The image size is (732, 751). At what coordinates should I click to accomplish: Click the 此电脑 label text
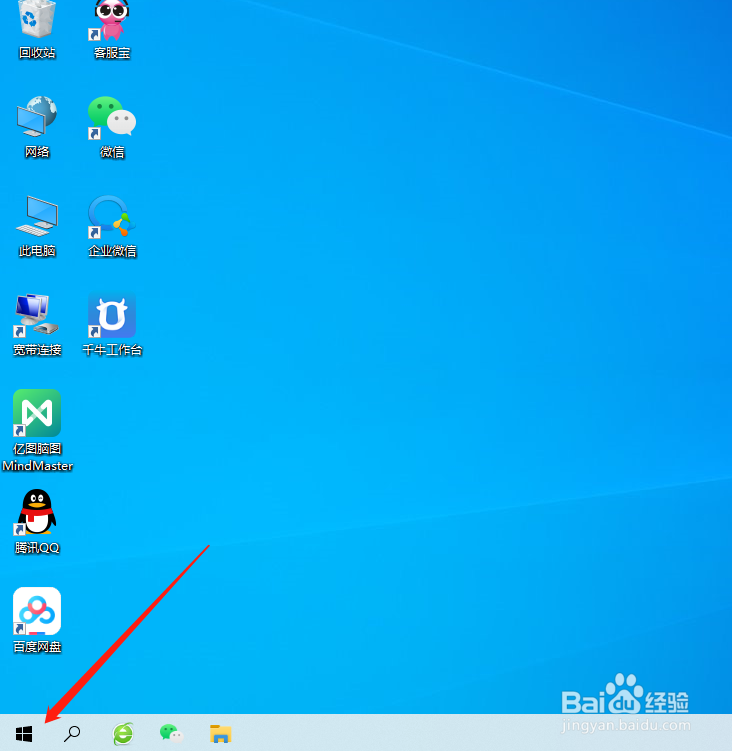pos(37,251)
